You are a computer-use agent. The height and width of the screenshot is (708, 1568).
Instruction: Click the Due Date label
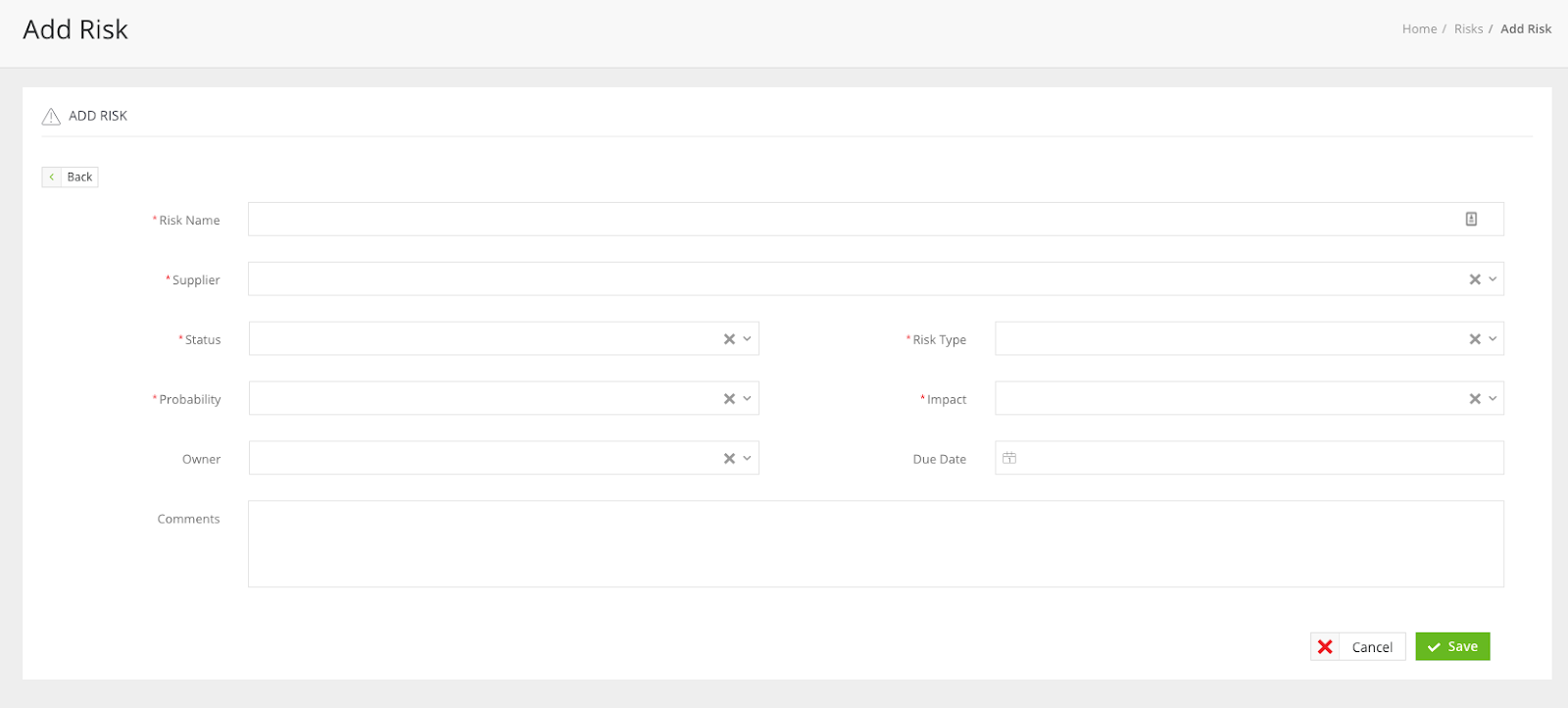click(x=939, y=459)
